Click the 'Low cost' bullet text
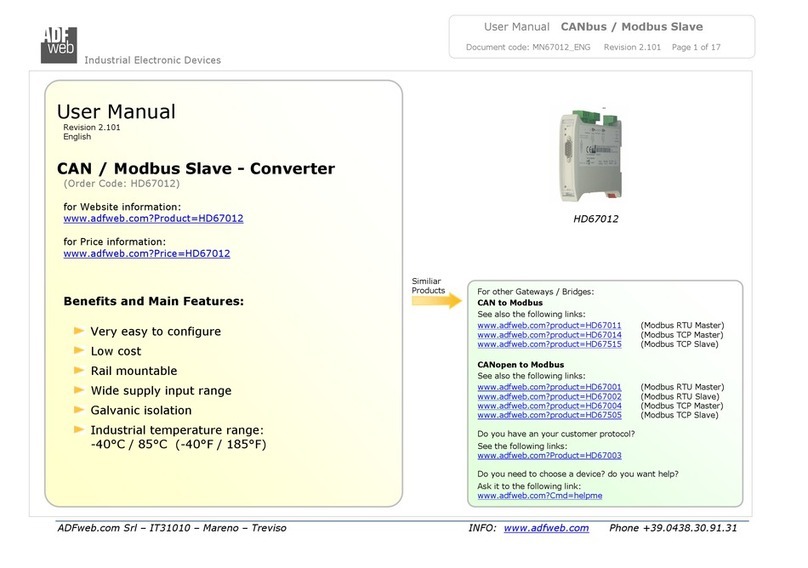The image size is (808, 568). [115, 351]
